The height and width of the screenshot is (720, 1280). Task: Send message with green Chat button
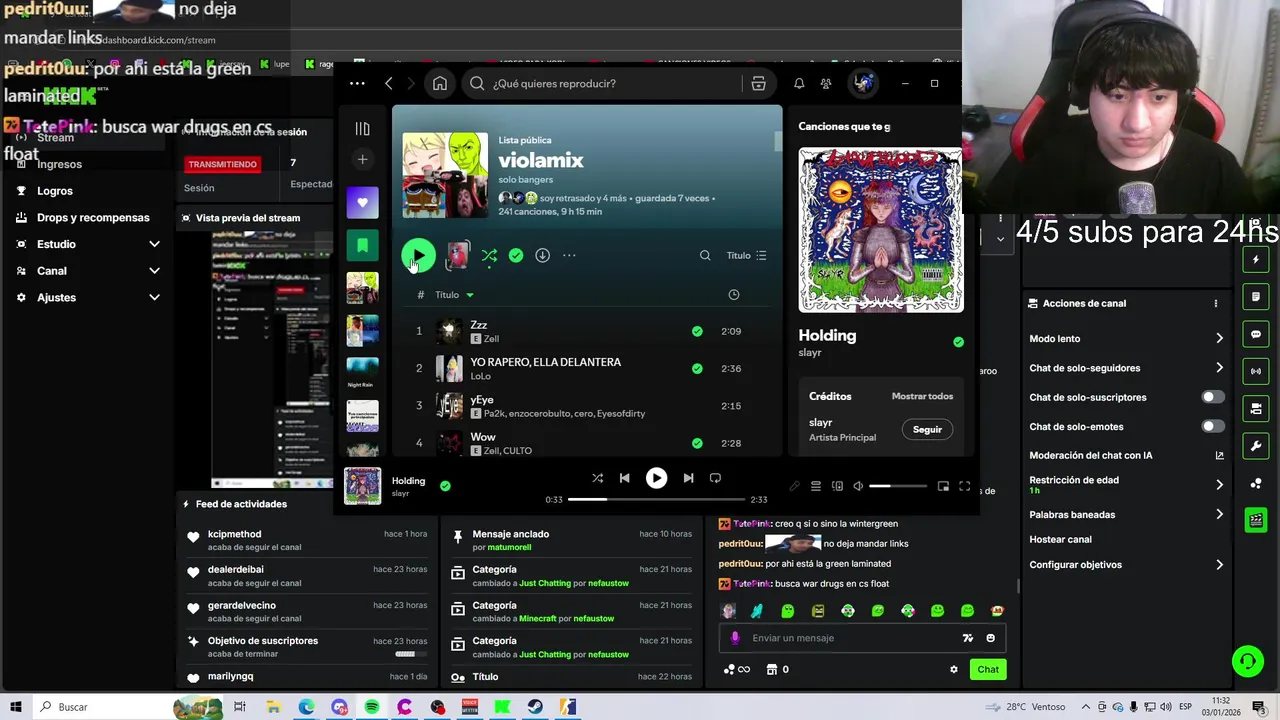pyautogui.click(x=988, y=670)
